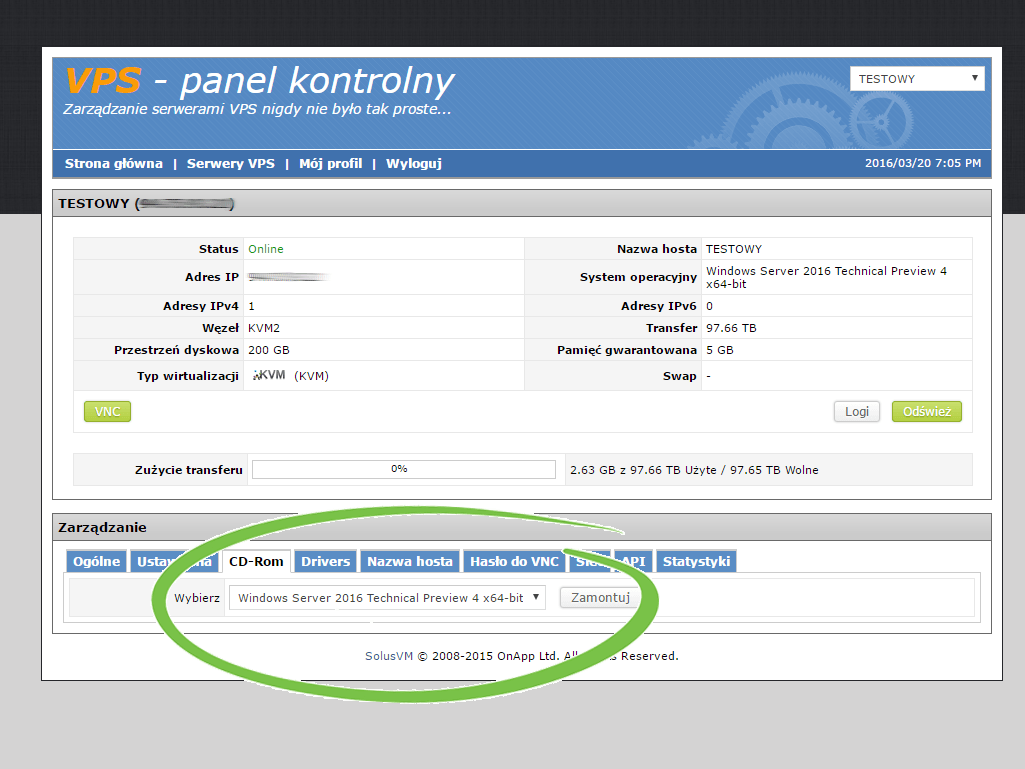
Task: Open the Drivers tab
Action: pos(325,561)
